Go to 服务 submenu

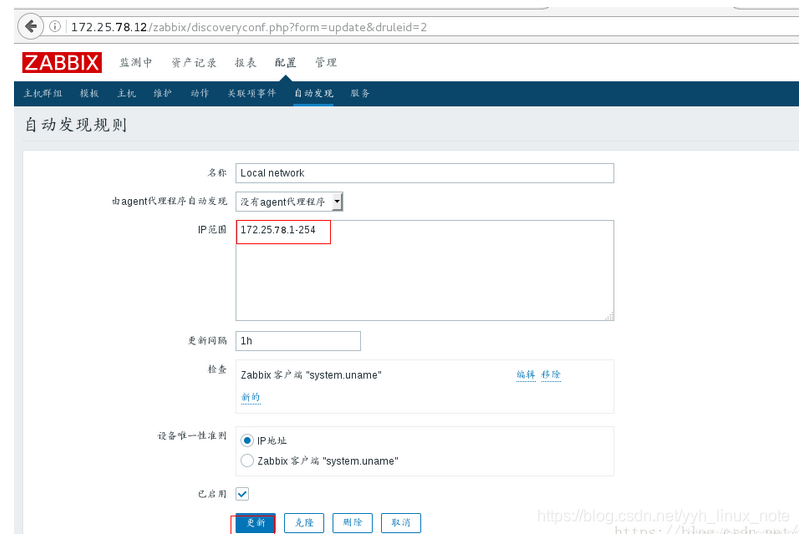point(360,93)
